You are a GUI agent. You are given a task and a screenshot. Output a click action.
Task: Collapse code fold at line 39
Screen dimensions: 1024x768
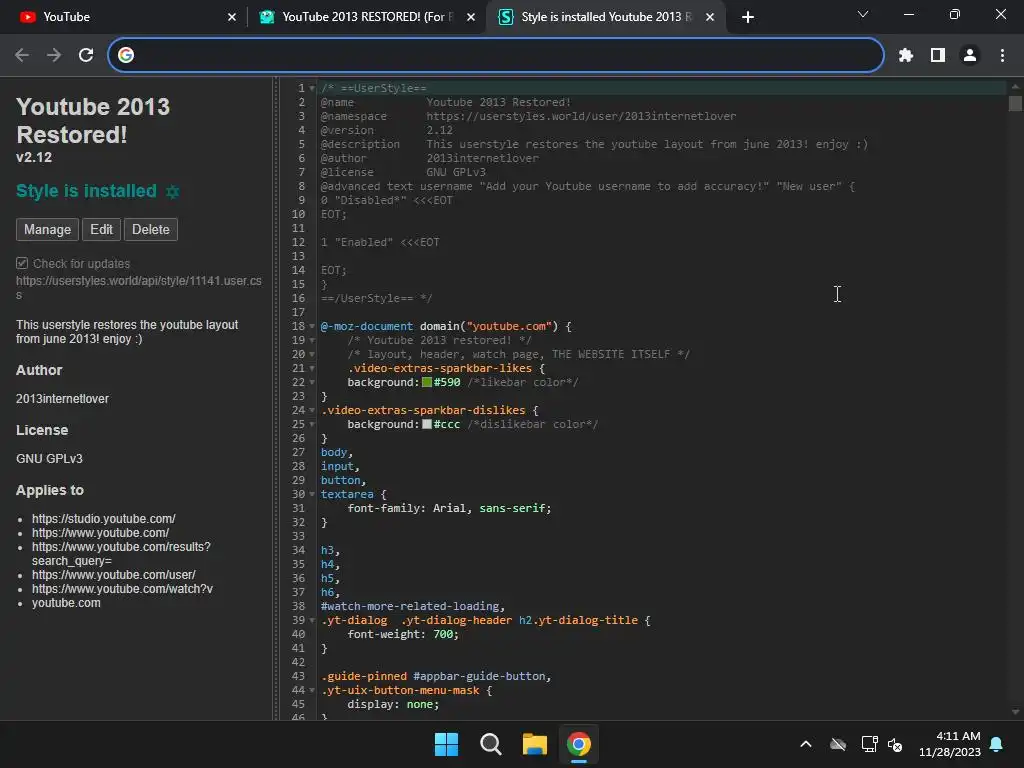(312, 620)
